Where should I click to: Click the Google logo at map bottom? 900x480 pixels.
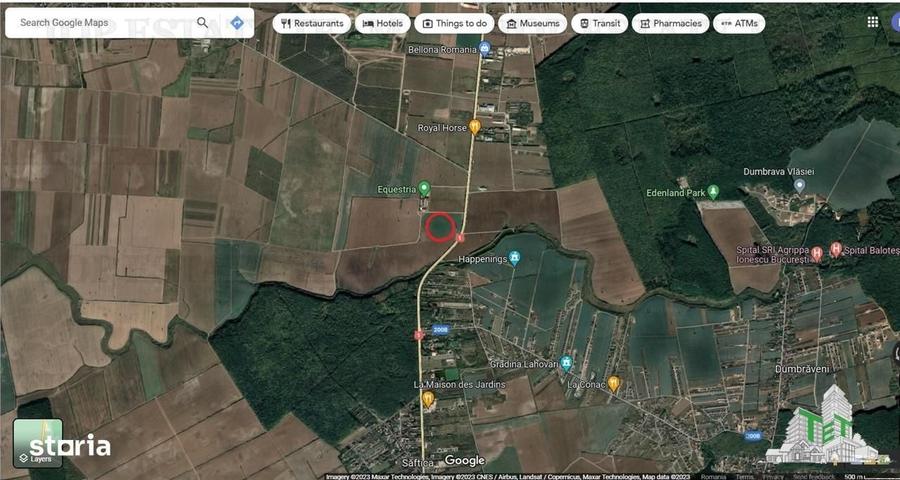pyautogui.click(x=465, y=460)
